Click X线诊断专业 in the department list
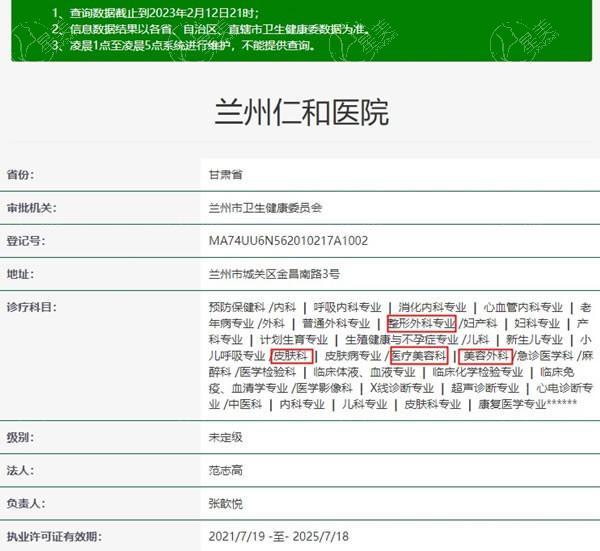 click(402, 388)
